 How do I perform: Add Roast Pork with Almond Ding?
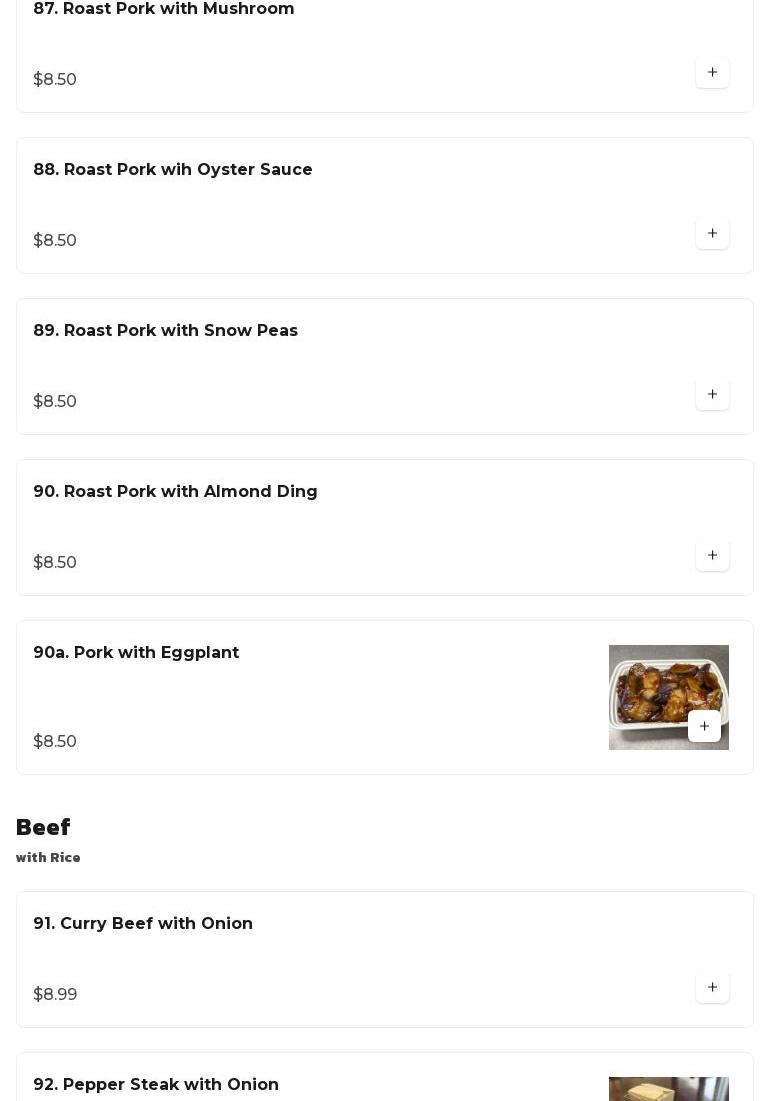pyautogui.click(x=712, y=555)
